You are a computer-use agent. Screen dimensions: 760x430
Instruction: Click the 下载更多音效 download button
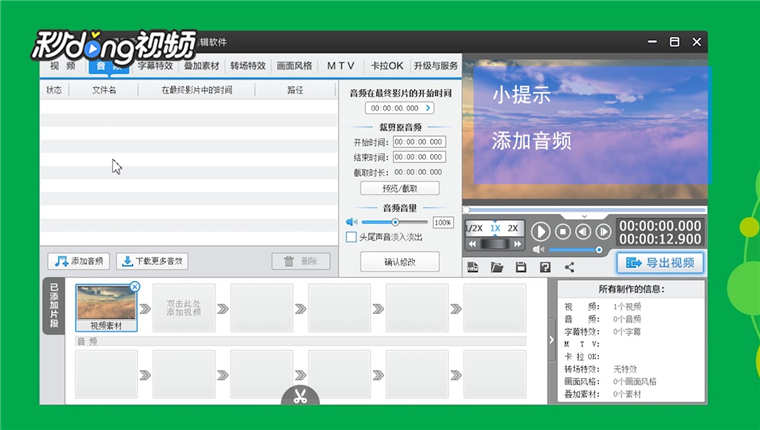coord(152,261)
